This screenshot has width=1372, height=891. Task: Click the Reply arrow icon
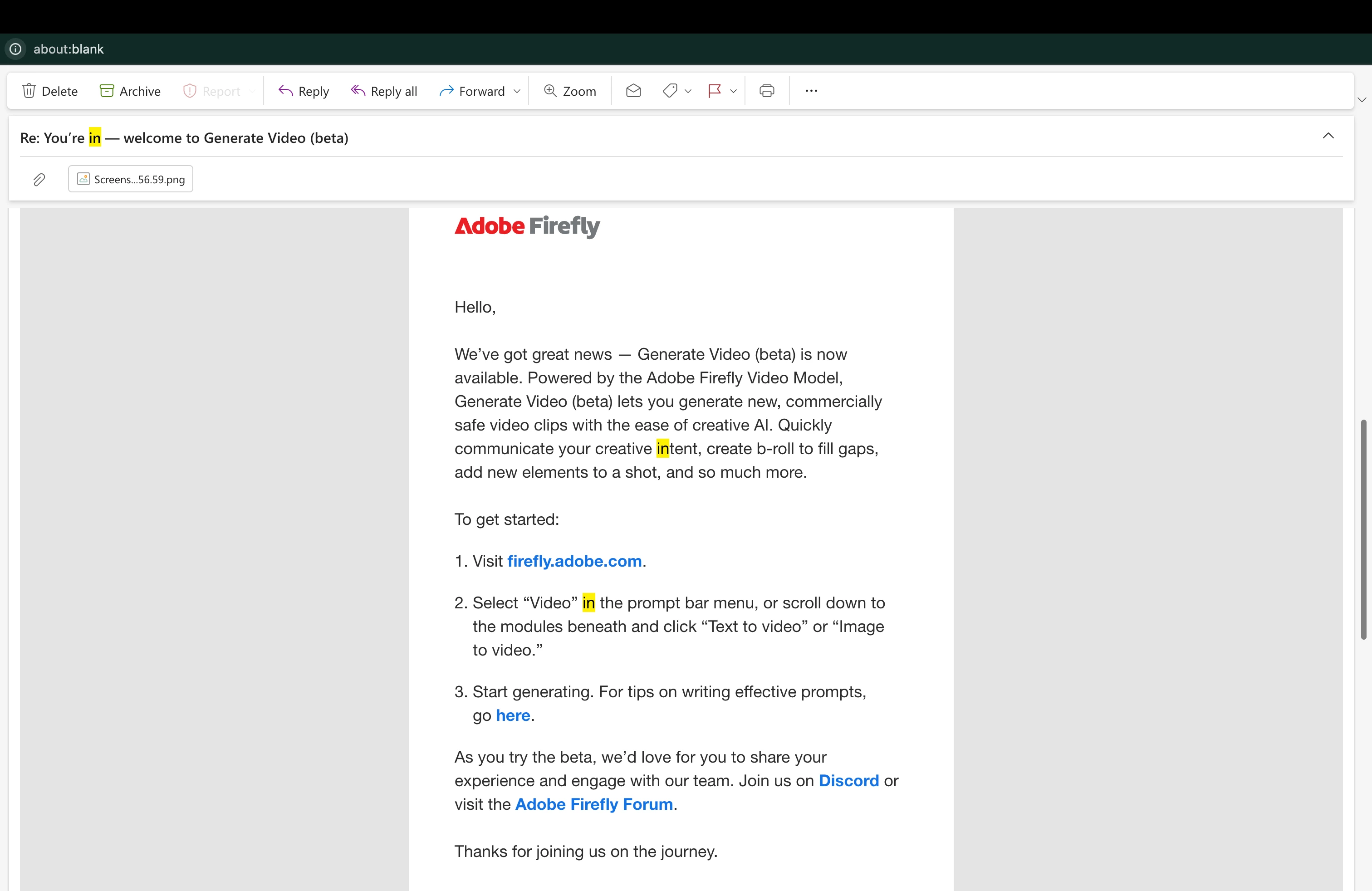click(x=285, y=91)
